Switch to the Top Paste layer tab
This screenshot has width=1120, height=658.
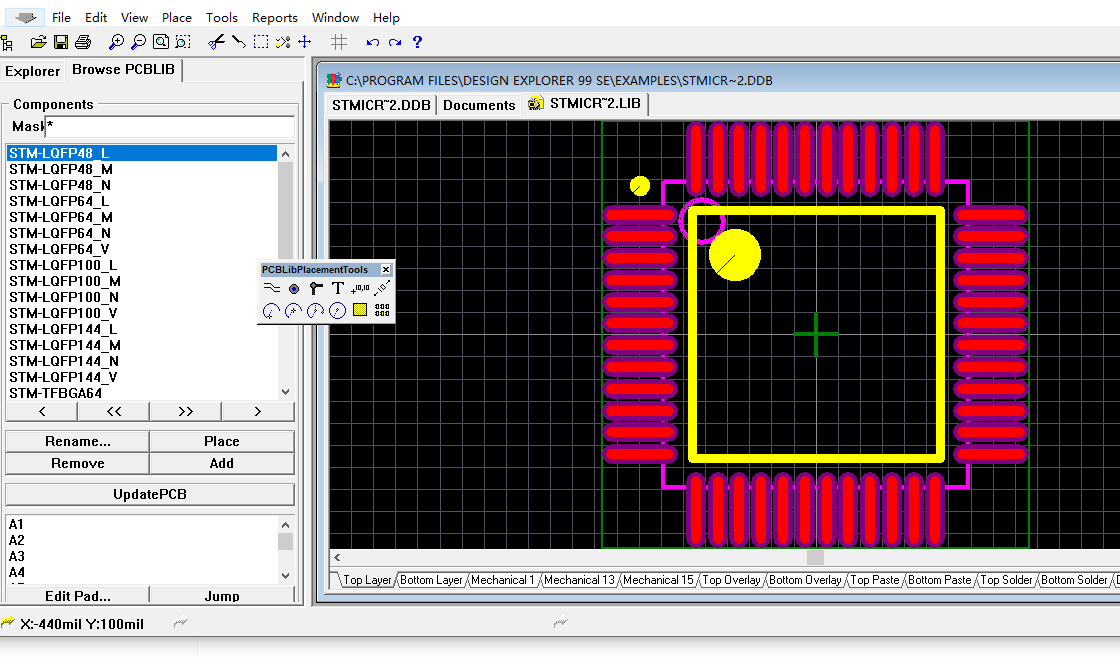(874, 580)
